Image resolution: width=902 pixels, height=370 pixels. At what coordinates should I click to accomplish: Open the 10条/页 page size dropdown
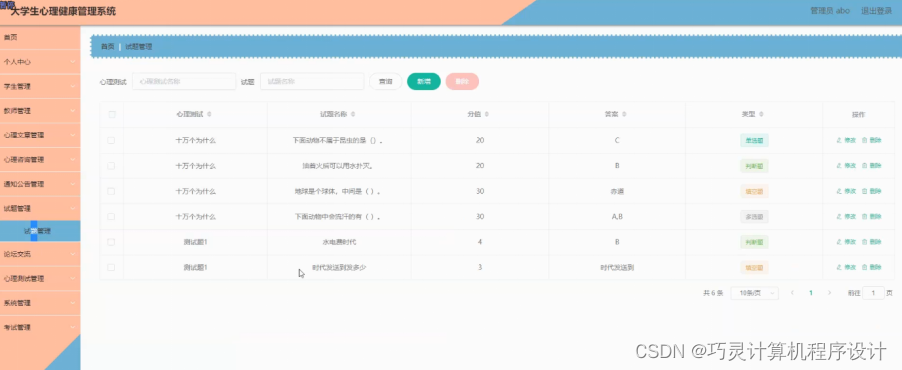coord(754,293)
